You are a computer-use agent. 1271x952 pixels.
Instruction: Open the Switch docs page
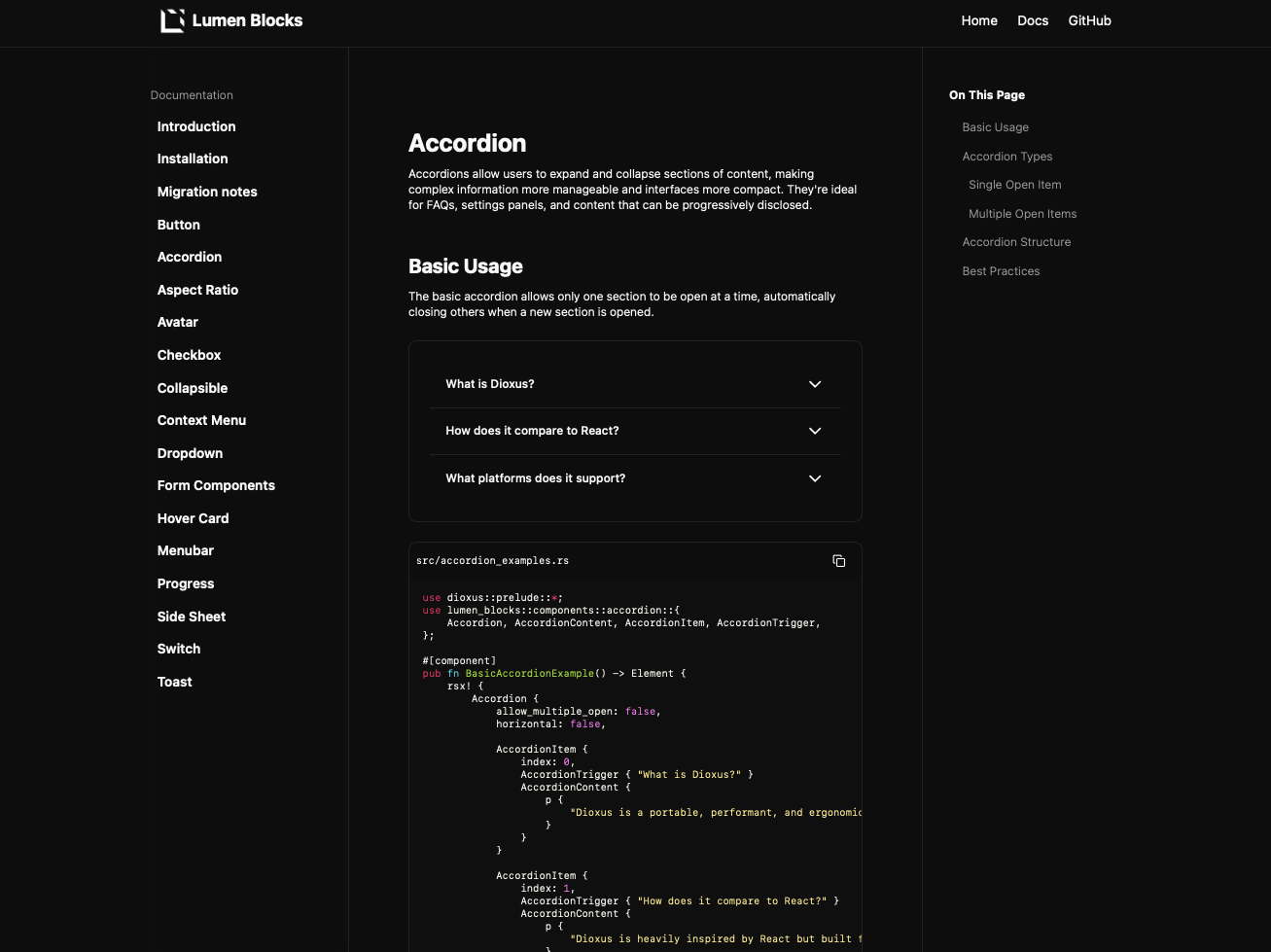coord(179,649)
